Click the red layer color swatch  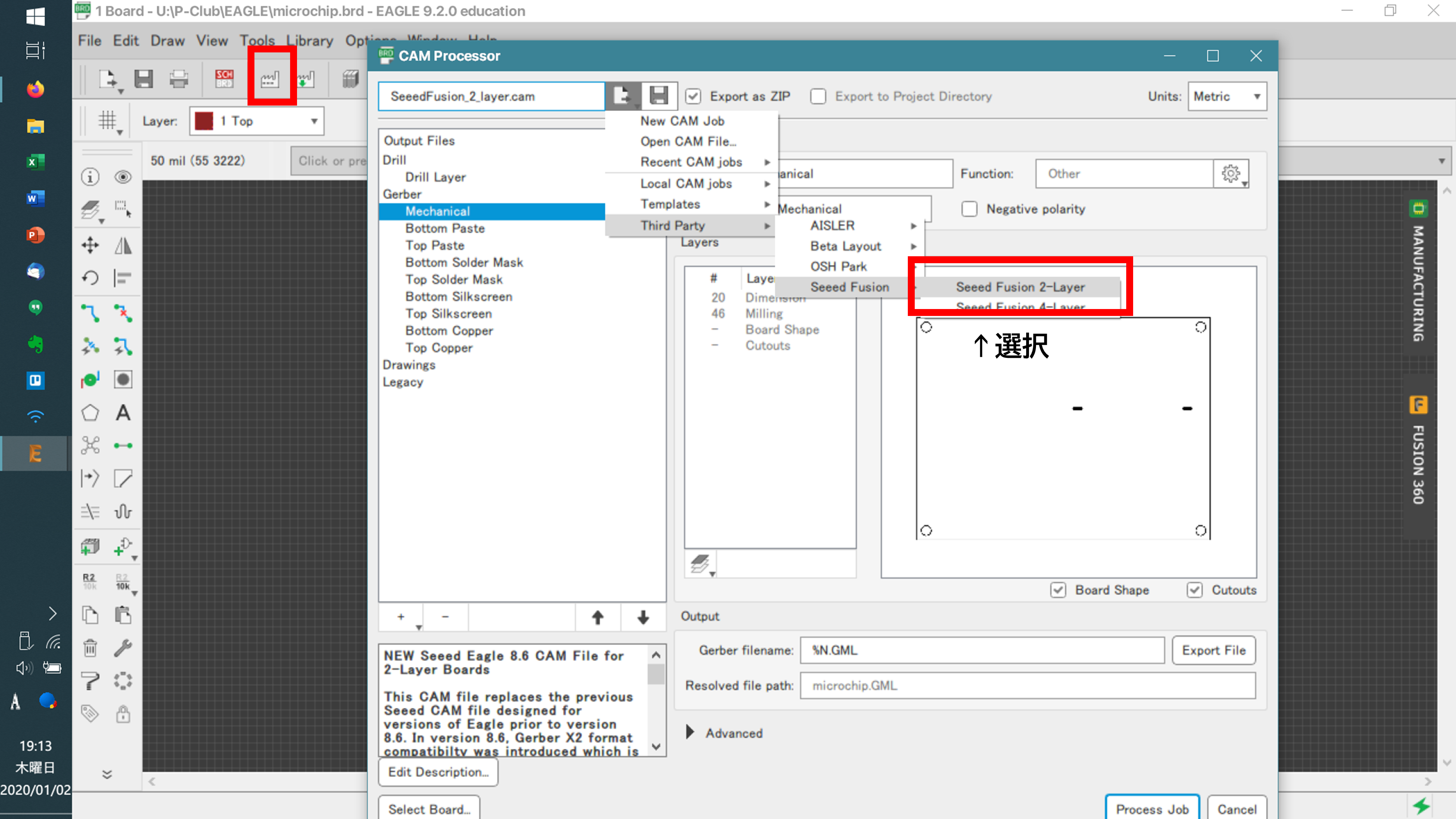coord(203,121)
